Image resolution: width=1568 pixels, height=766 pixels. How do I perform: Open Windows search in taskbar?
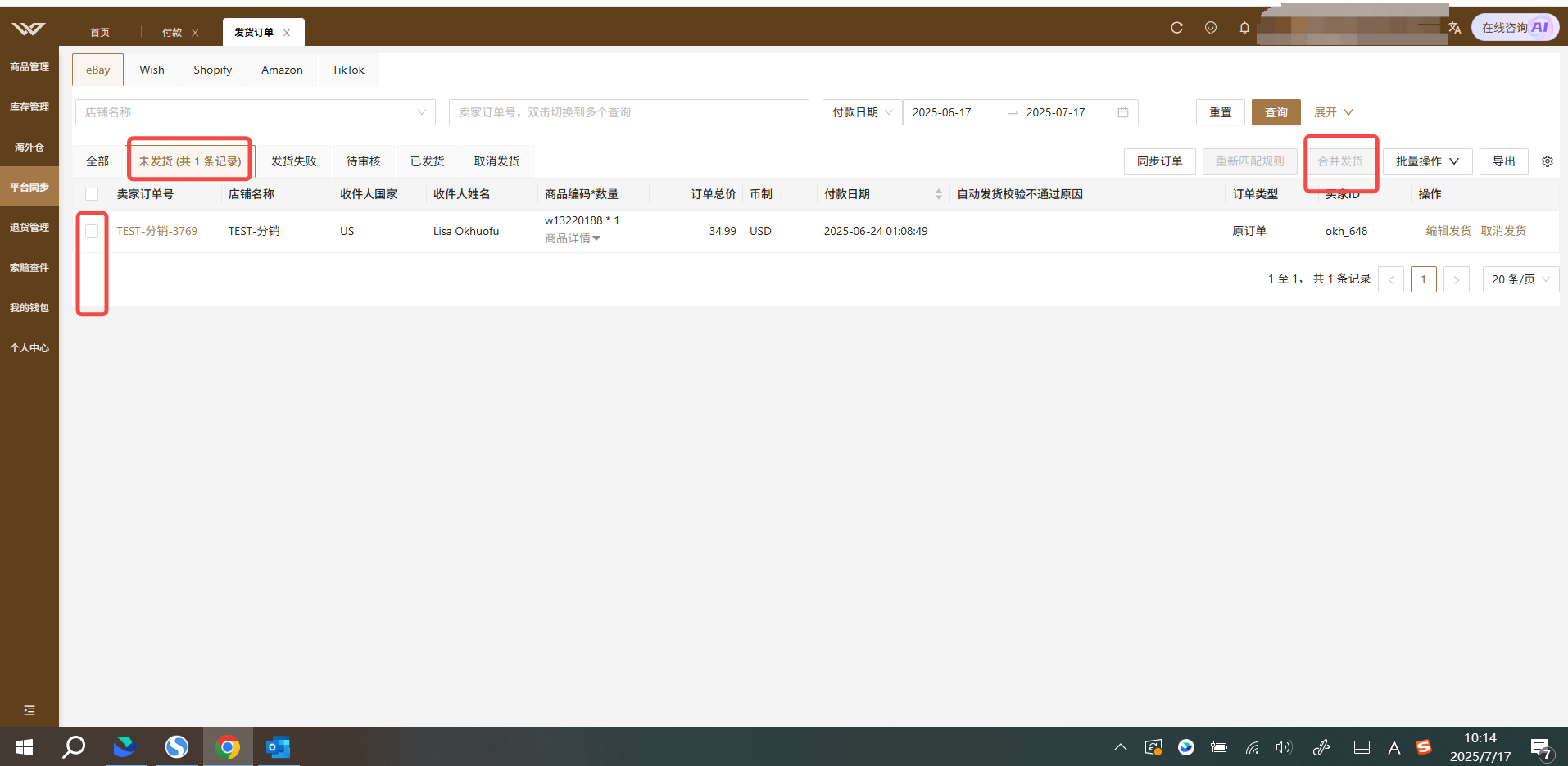(74, 747)
